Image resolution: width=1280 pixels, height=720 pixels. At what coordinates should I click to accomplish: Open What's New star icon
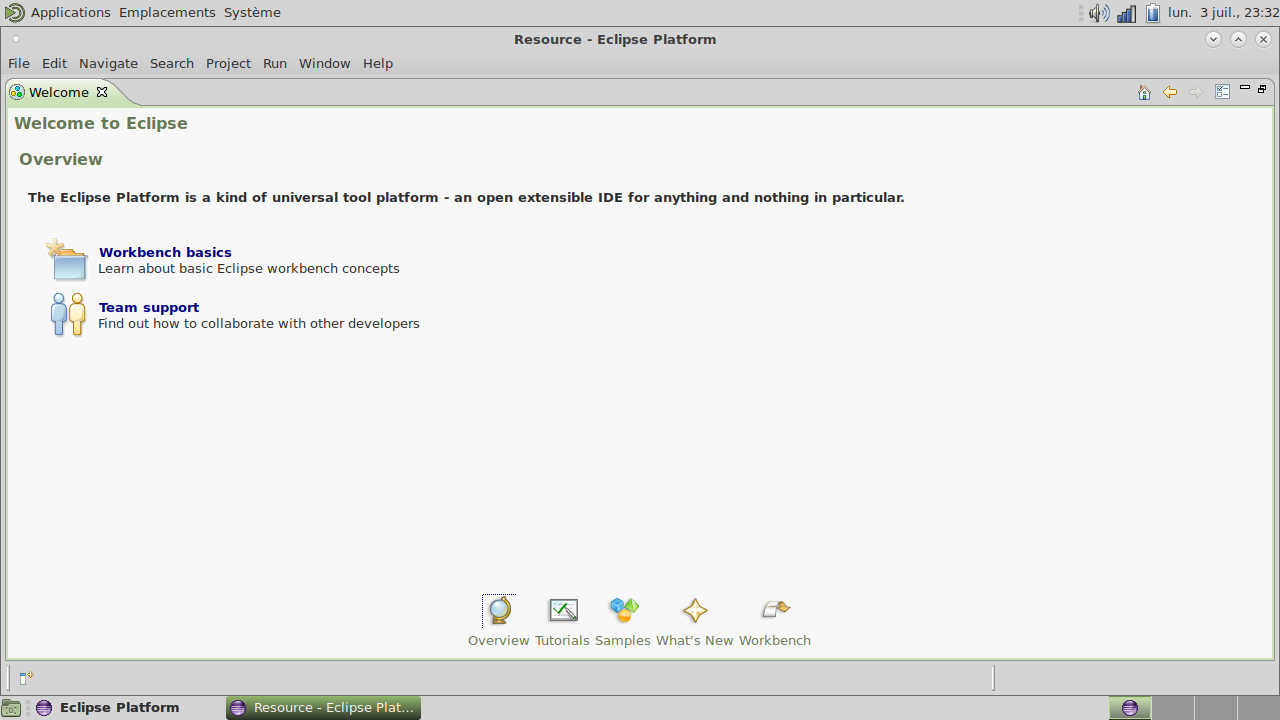[x=694, y=610]
